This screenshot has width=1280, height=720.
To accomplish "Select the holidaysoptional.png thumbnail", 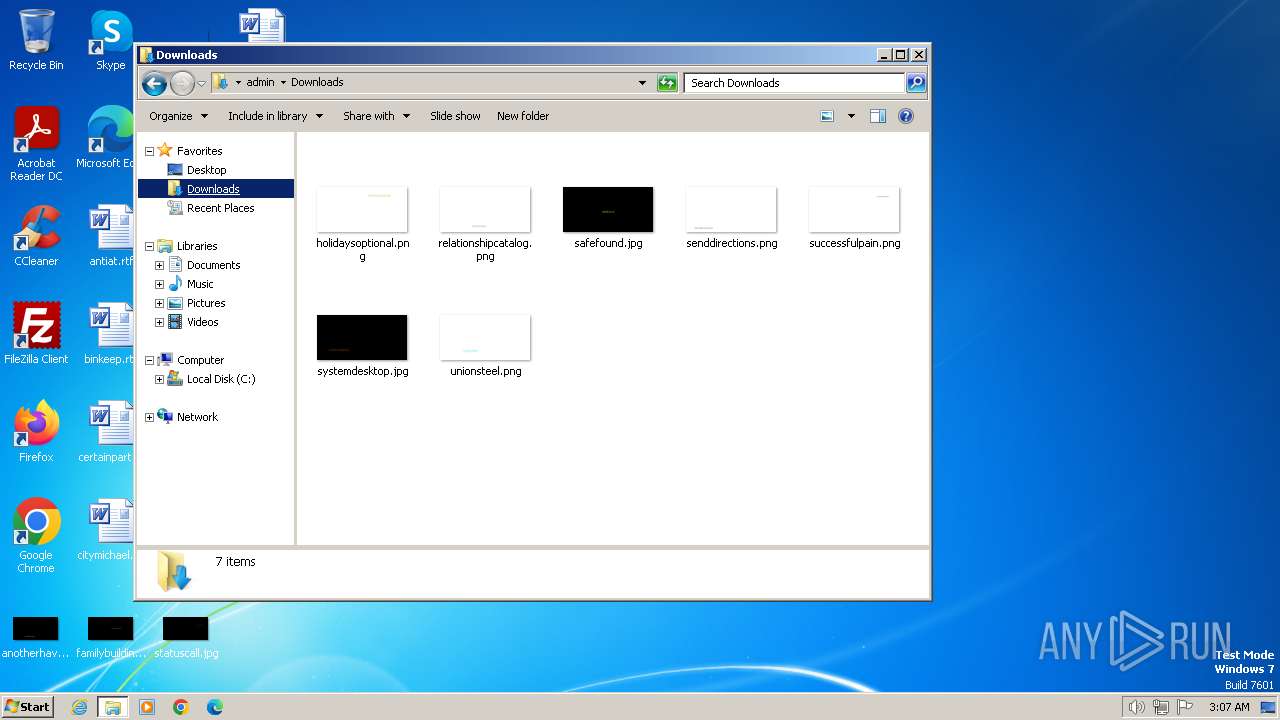I will click(x=362, y=210).
